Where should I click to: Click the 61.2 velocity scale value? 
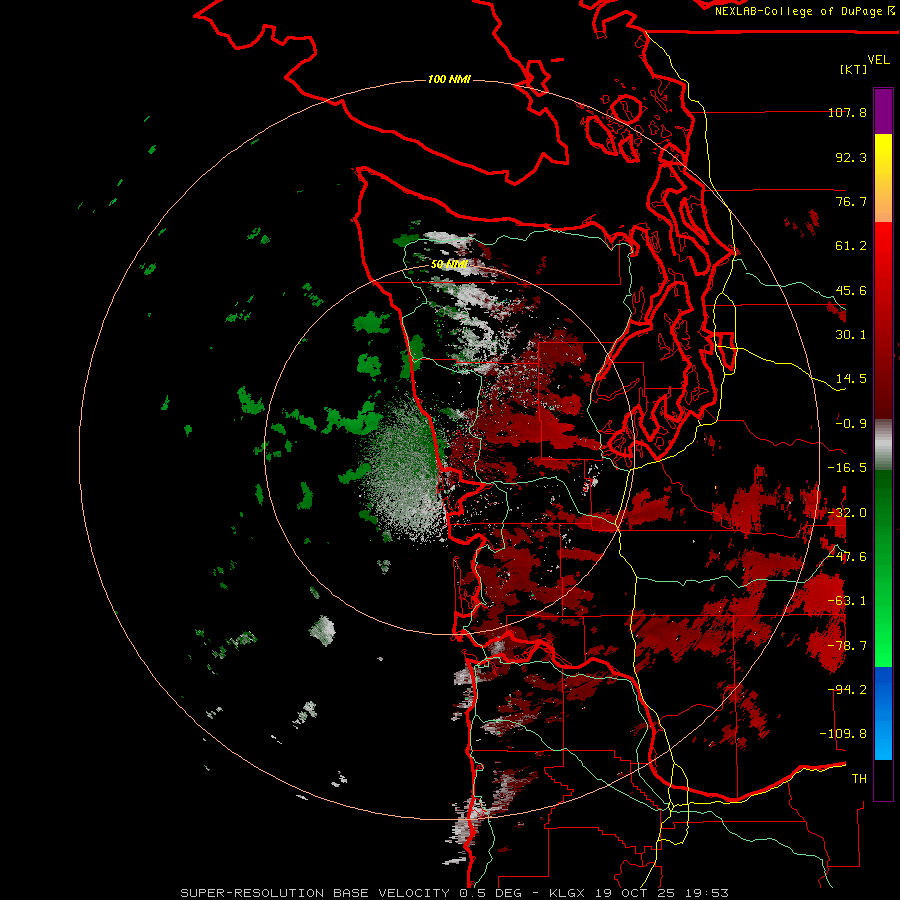click(851, 246)
